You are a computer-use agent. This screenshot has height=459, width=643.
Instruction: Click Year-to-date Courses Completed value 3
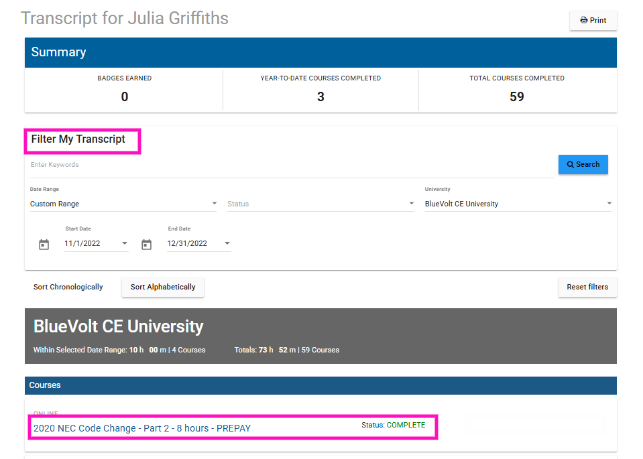pos(321,97)
